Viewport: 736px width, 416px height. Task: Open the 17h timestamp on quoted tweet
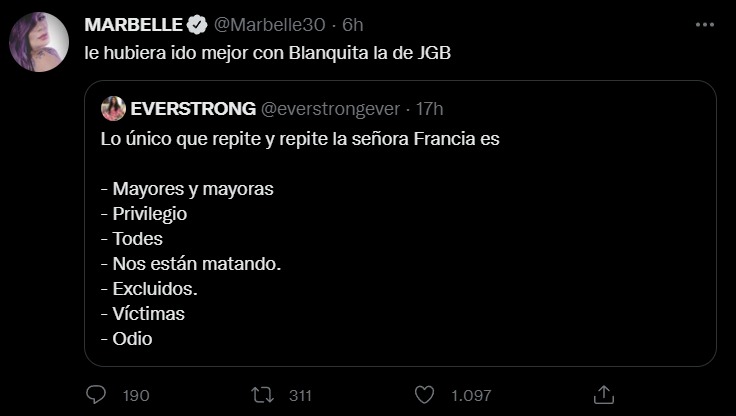(x=429, y=108)
